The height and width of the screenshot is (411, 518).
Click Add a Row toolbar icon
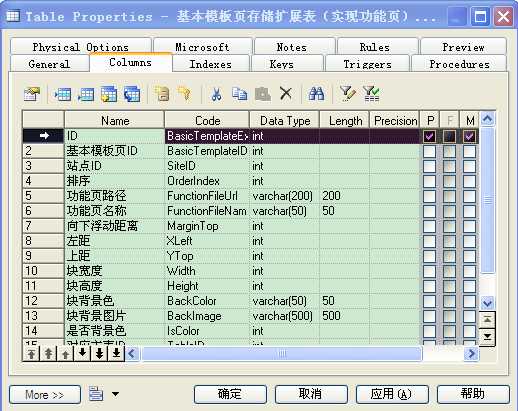86,94
